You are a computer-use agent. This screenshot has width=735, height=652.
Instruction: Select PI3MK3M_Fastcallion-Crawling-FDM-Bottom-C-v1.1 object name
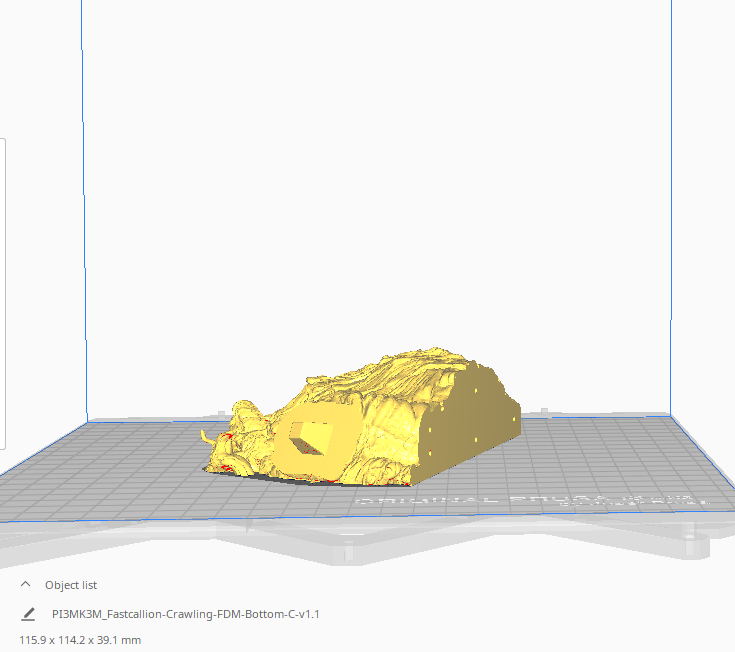(x=186, y=614)
